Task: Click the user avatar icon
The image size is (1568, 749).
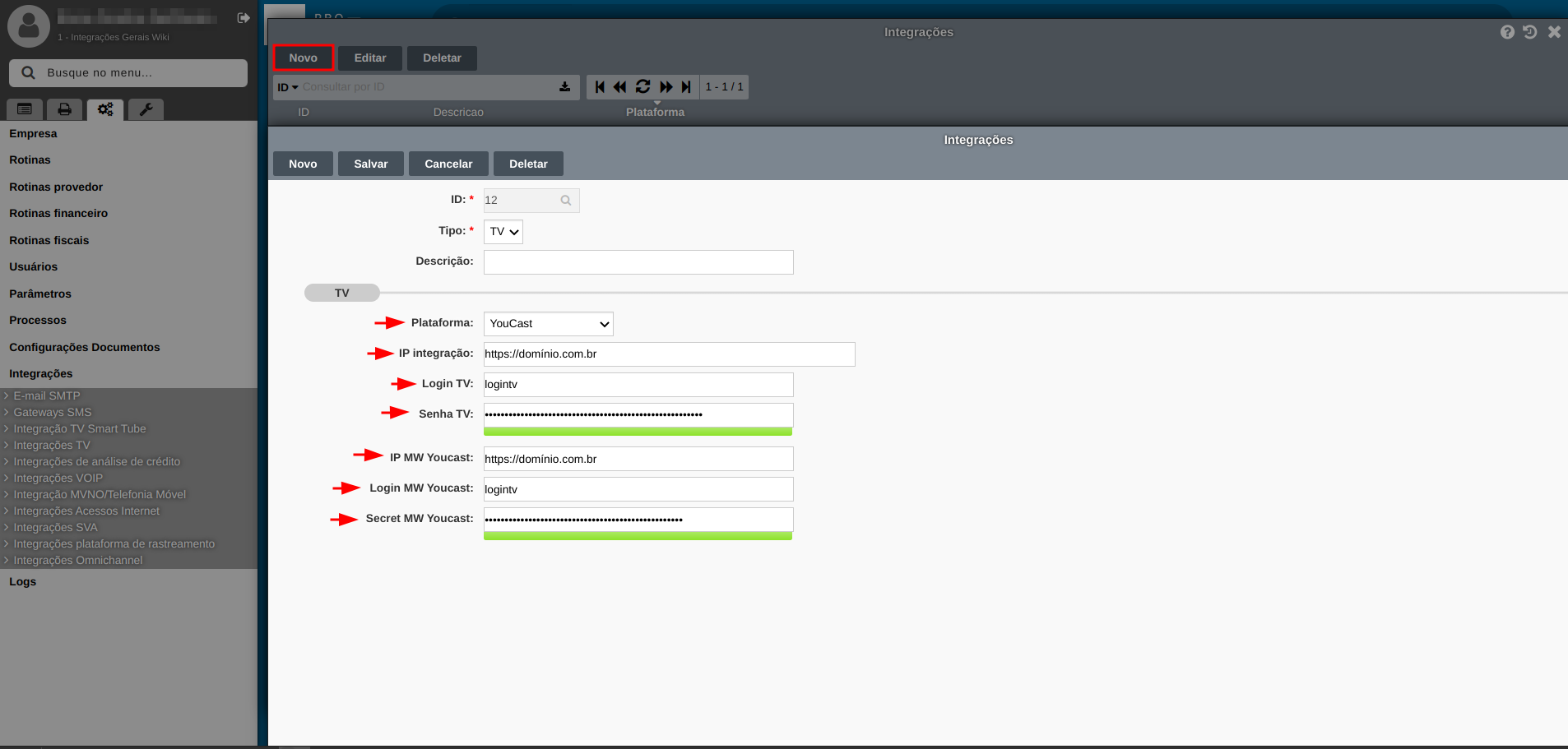Action: tap(29, 25)
